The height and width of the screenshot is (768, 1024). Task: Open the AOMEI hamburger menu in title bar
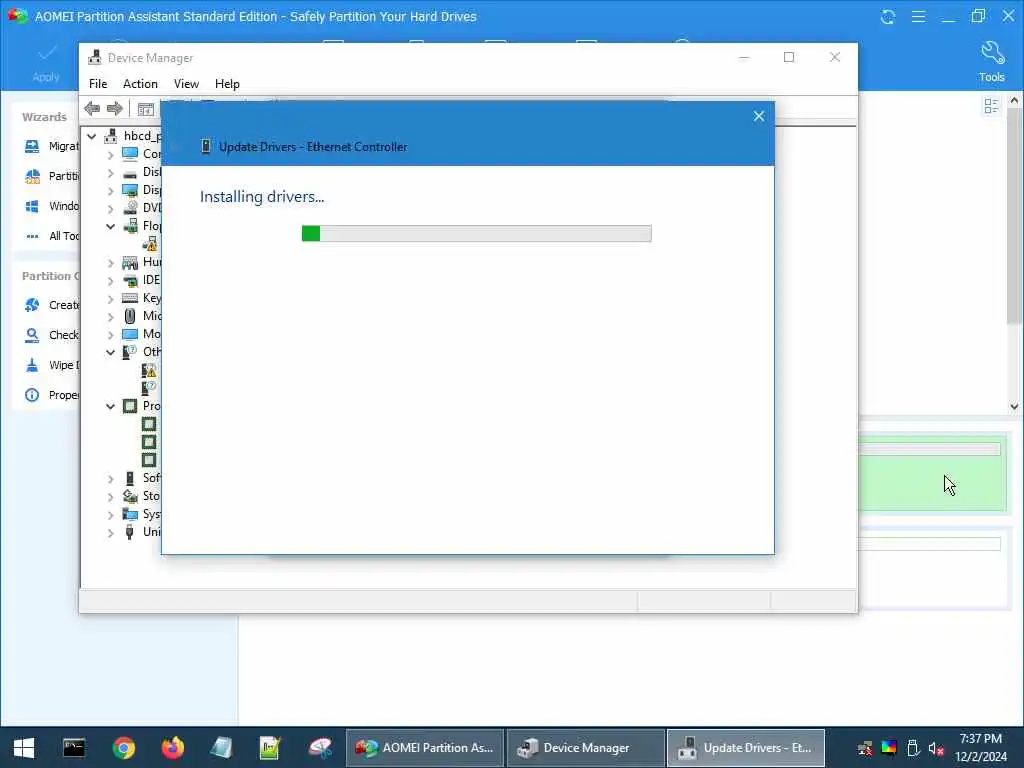(x=918, y=16)
